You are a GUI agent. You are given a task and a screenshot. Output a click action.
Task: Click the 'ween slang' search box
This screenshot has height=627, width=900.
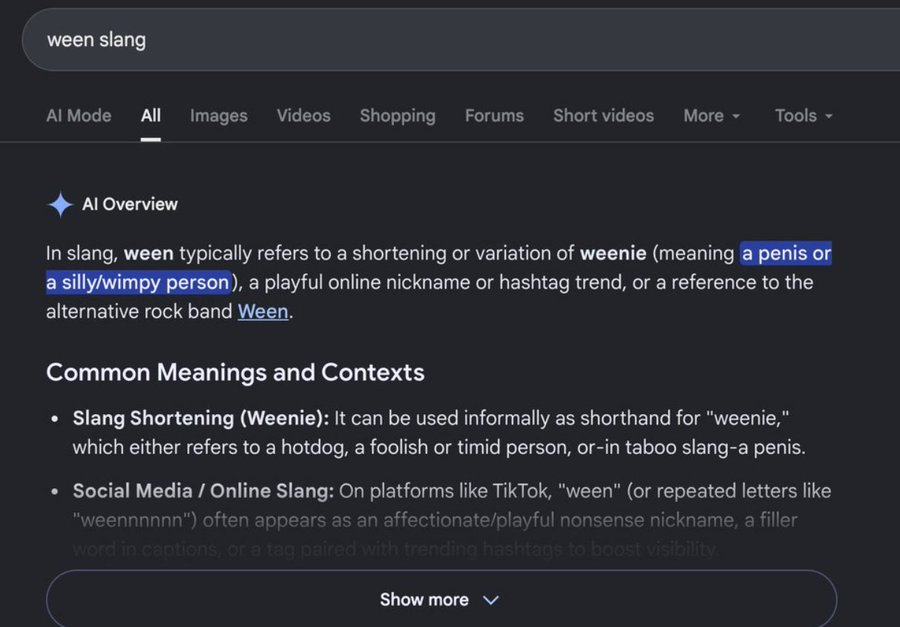tap(460, 40)
